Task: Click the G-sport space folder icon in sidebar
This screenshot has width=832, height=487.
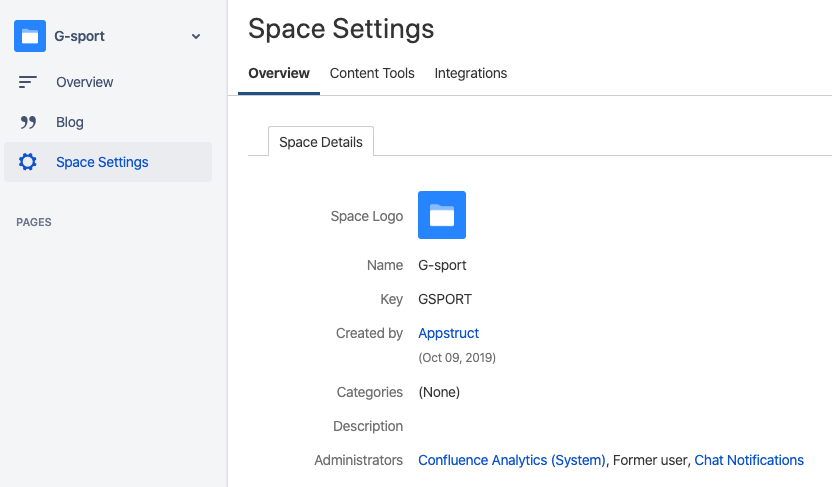Action: click(30, 36)
